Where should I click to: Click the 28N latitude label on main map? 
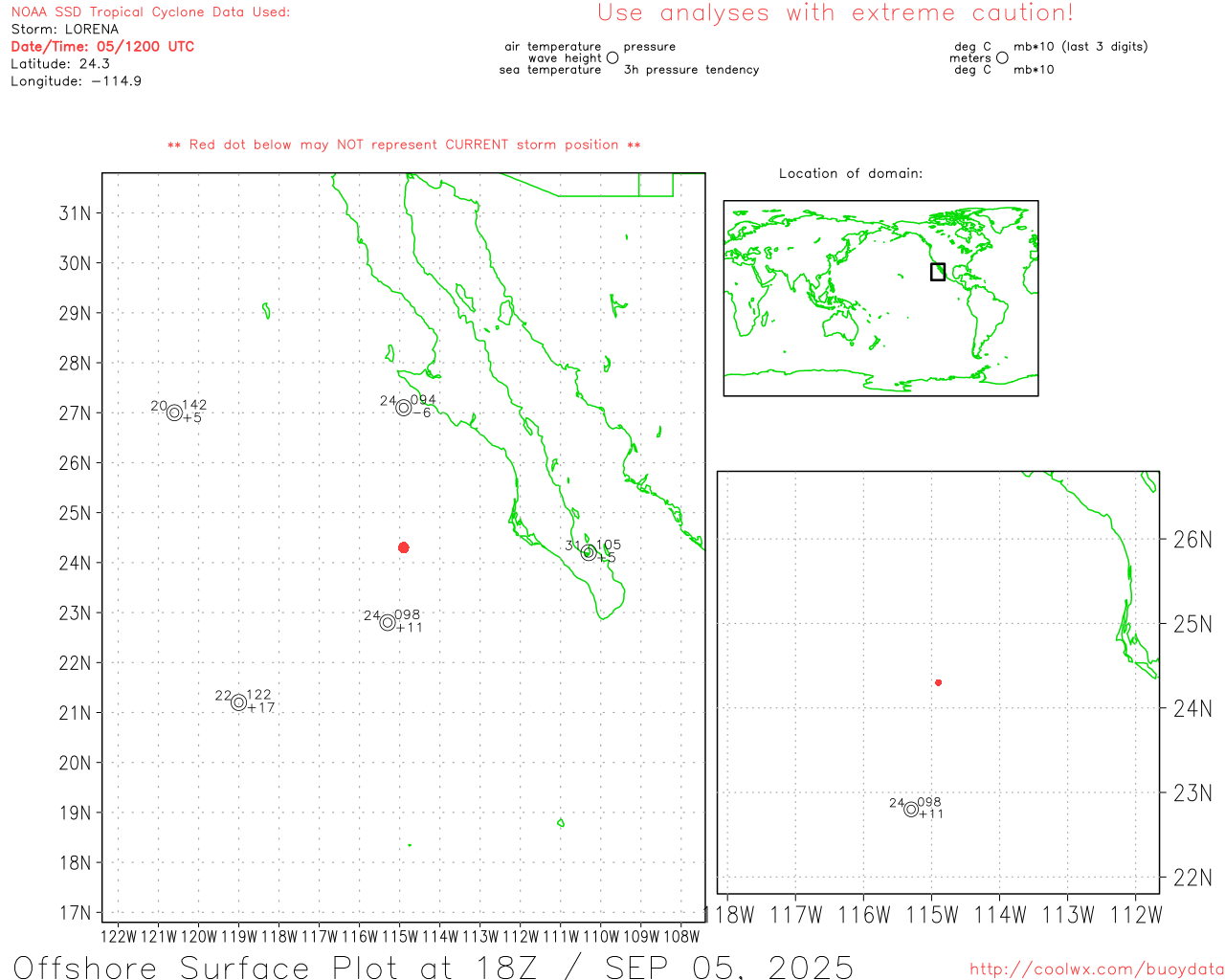pyautogui.click(x=76, y=363)
